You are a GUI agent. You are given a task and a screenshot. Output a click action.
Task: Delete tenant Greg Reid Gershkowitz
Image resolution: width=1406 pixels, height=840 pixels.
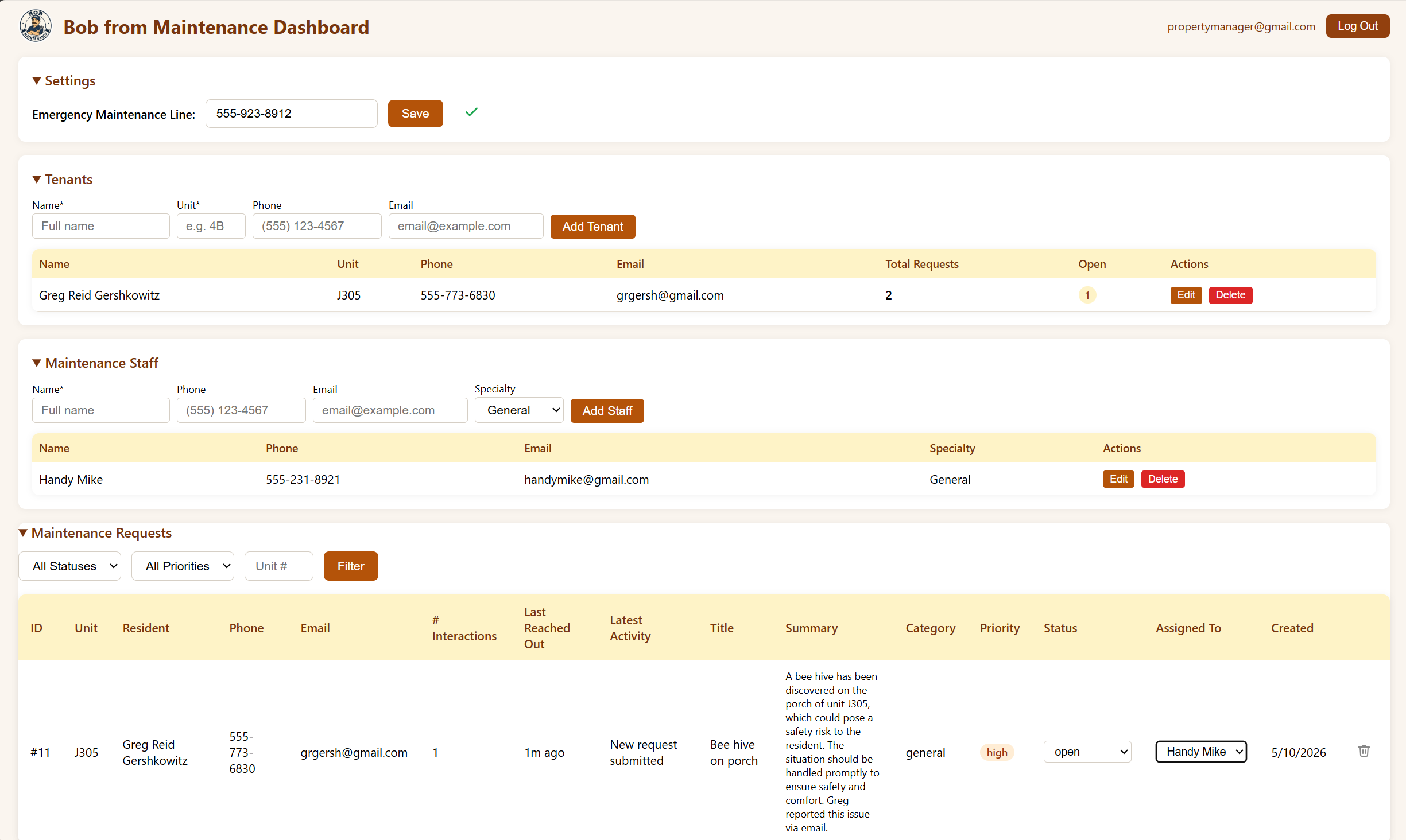[1230, 295]
